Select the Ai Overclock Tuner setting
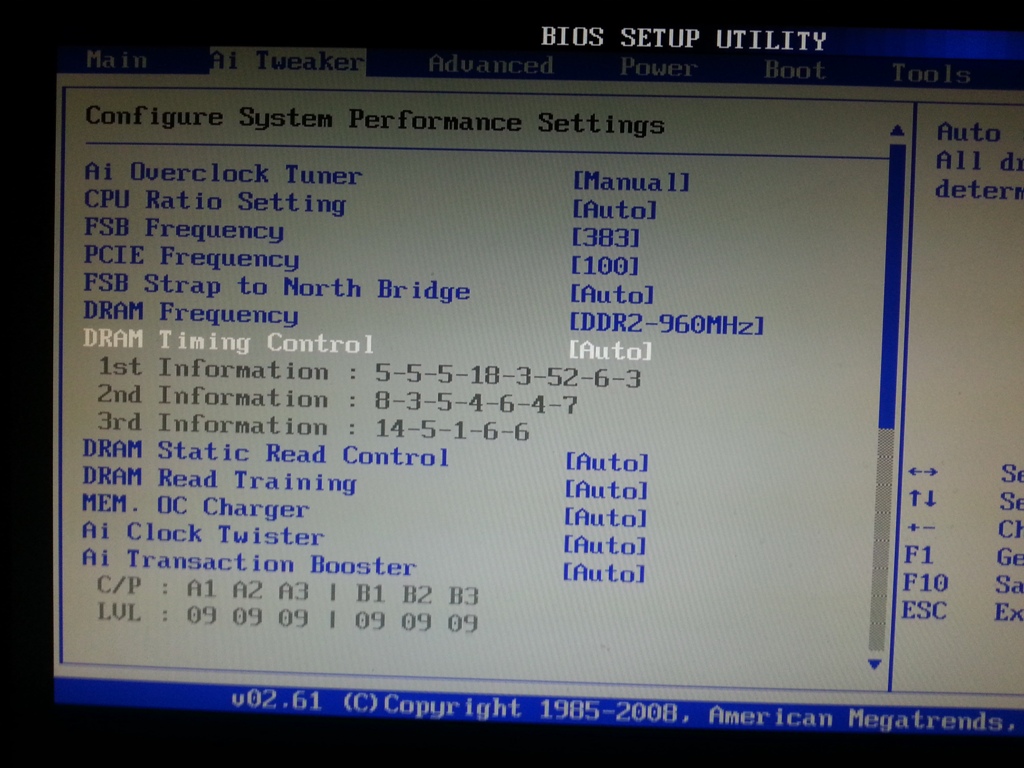 [223, 173]
